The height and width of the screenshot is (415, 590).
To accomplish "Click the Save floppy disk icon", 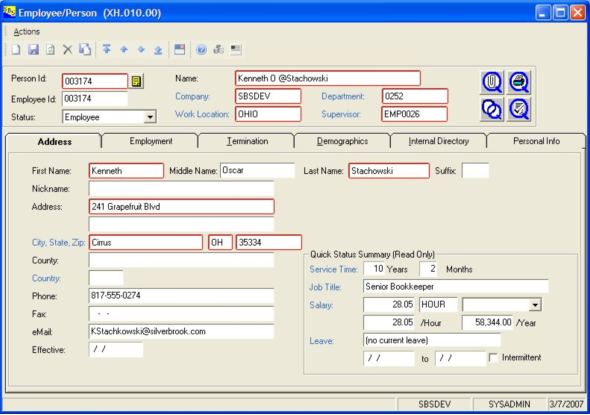I will 33,49.
